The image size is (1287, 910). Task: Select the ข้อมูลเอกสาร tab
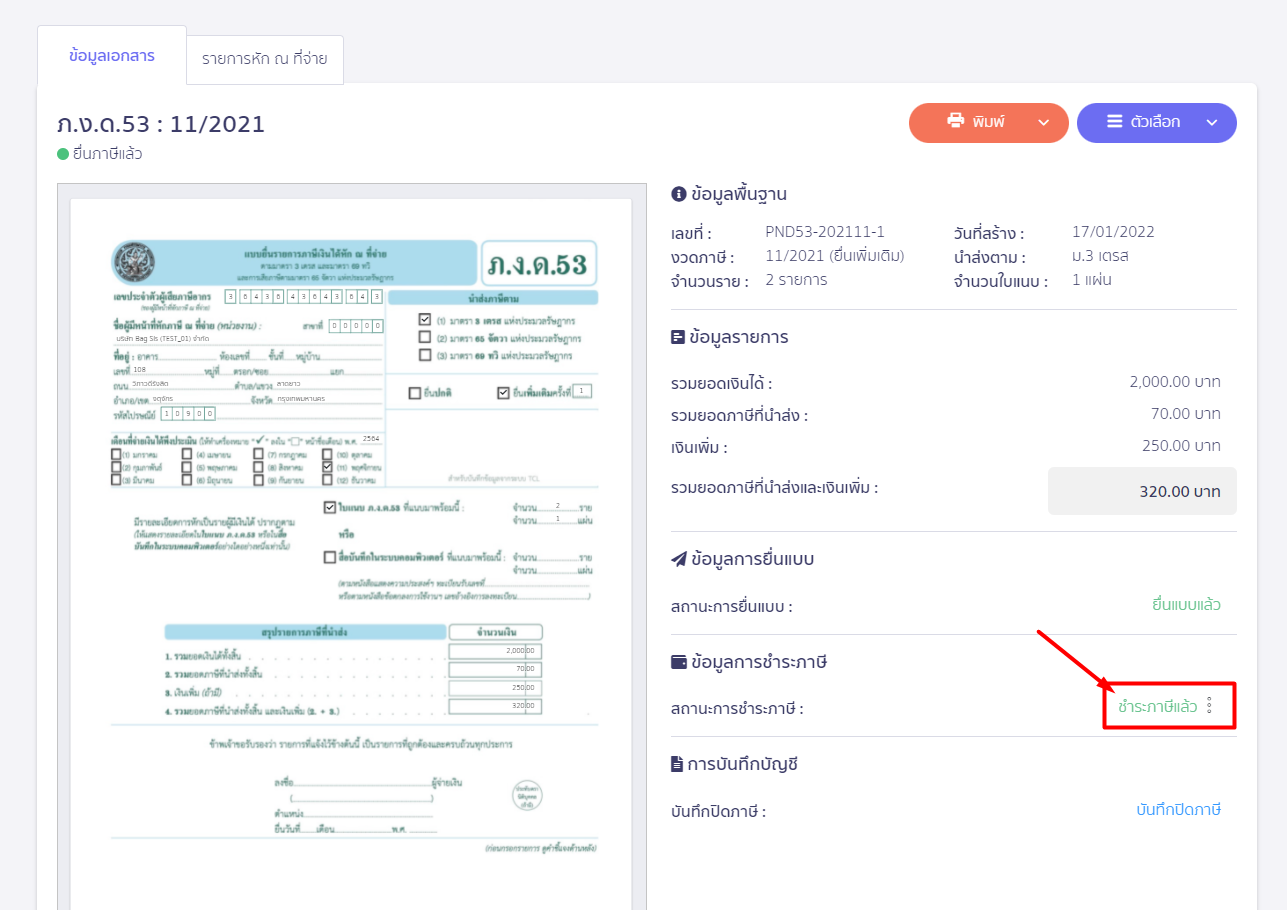(x=112, y=56)
